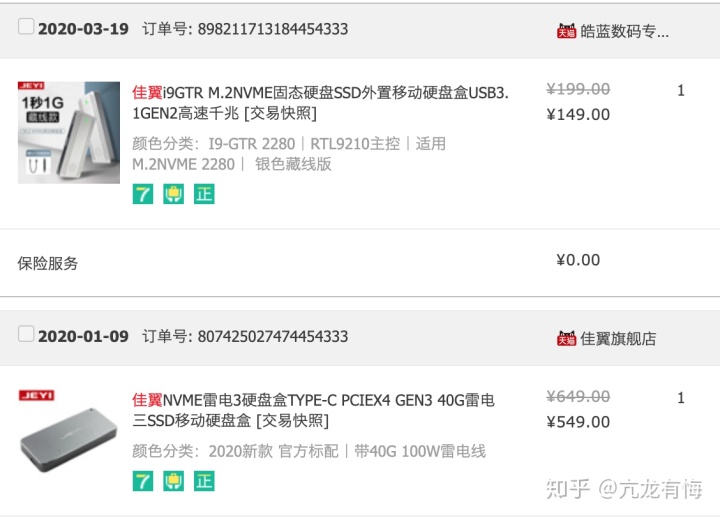Click the green 正 genuine icon on the i9GTR item

[x=204, y=194]
